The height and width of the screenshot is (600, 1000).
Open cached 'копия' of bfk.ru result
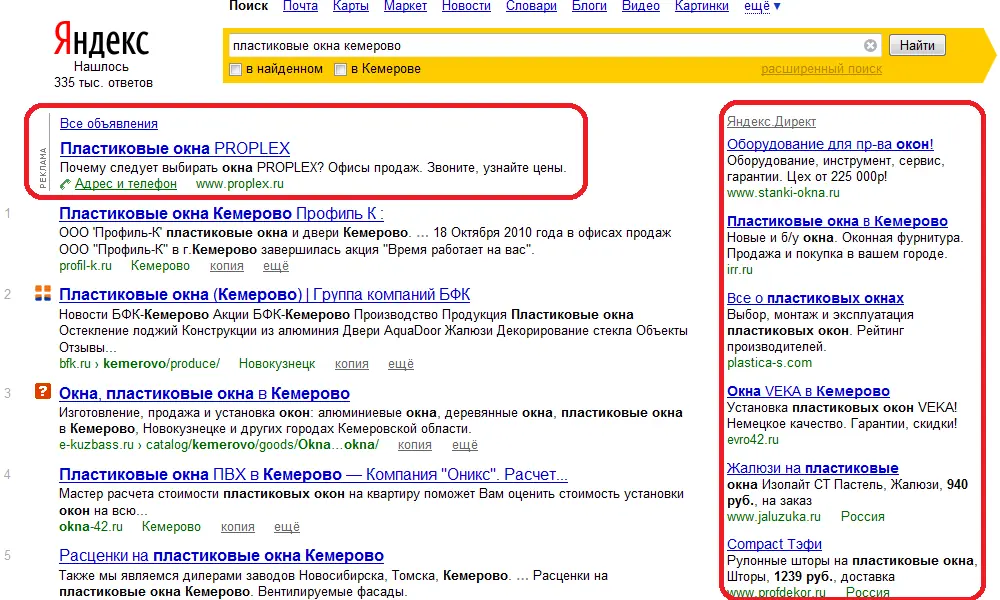[352, 364]
